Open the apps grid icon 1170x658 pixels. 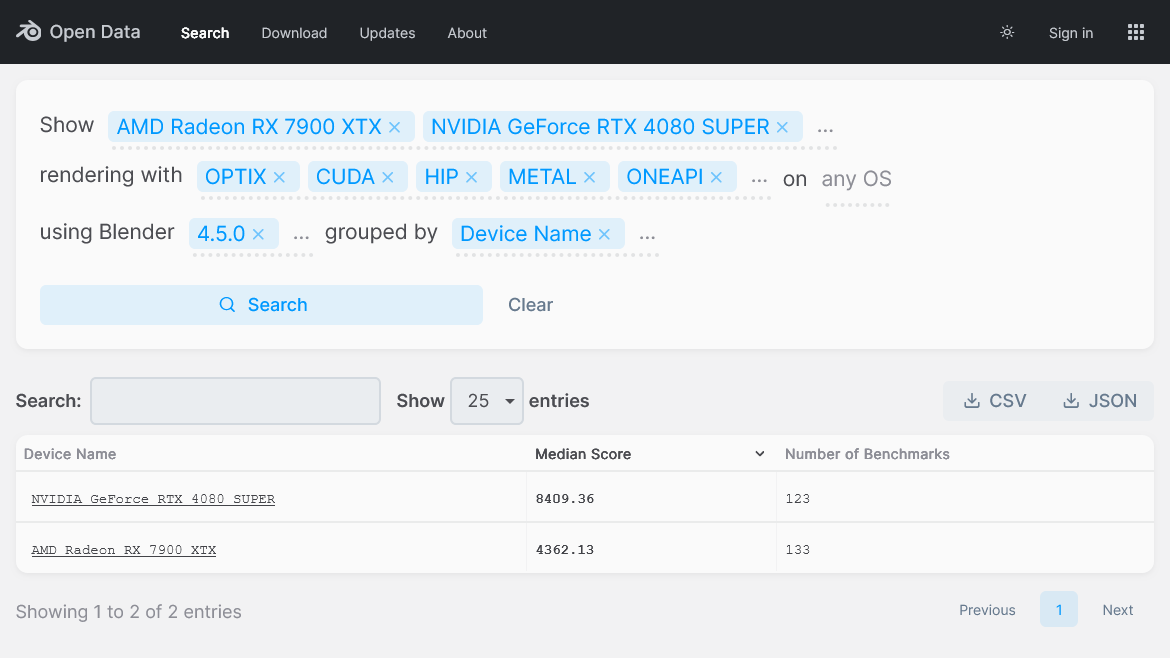1136,32
